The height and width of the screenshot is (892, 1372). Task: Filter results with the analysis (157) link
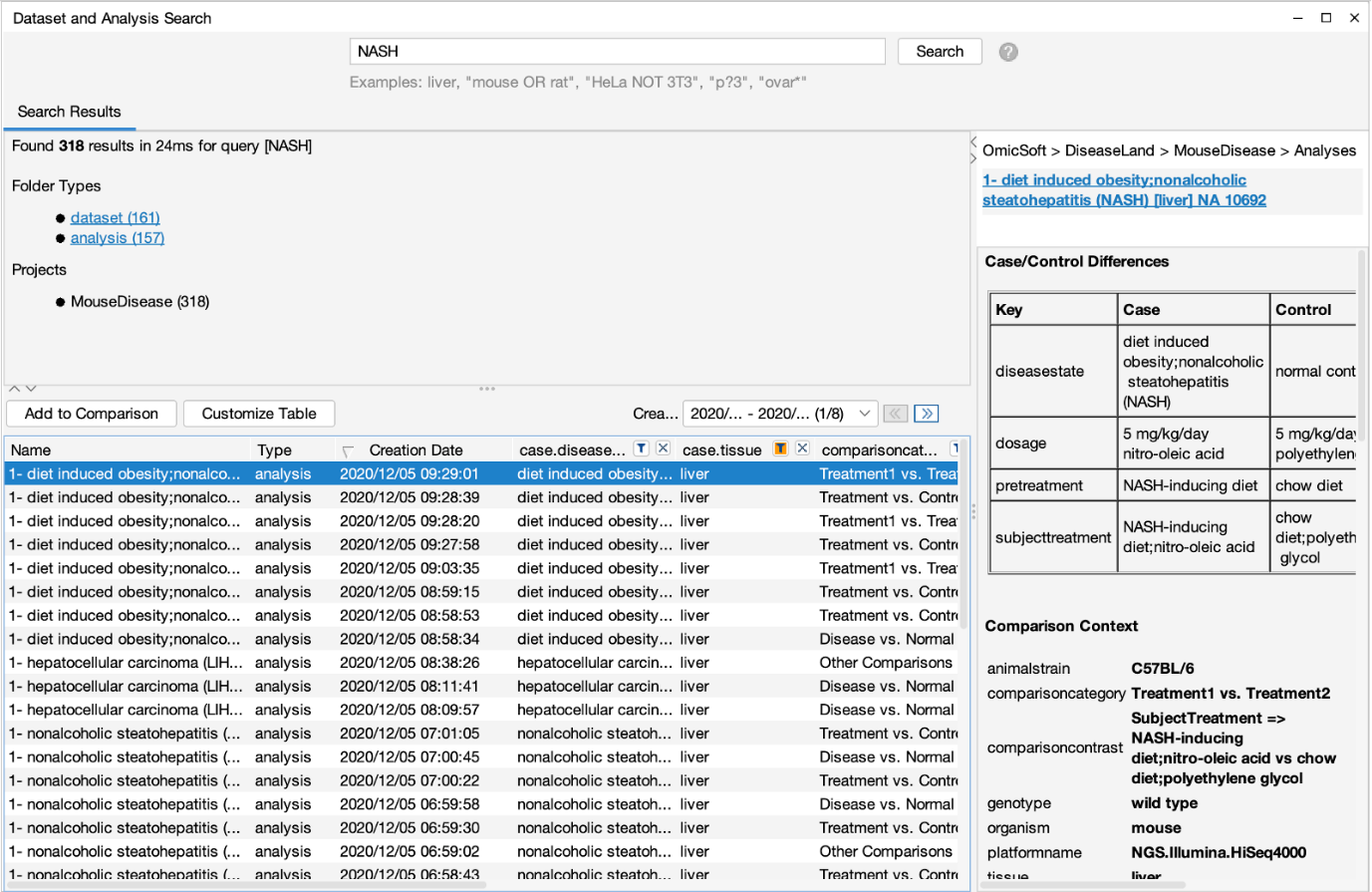point(118,237)
